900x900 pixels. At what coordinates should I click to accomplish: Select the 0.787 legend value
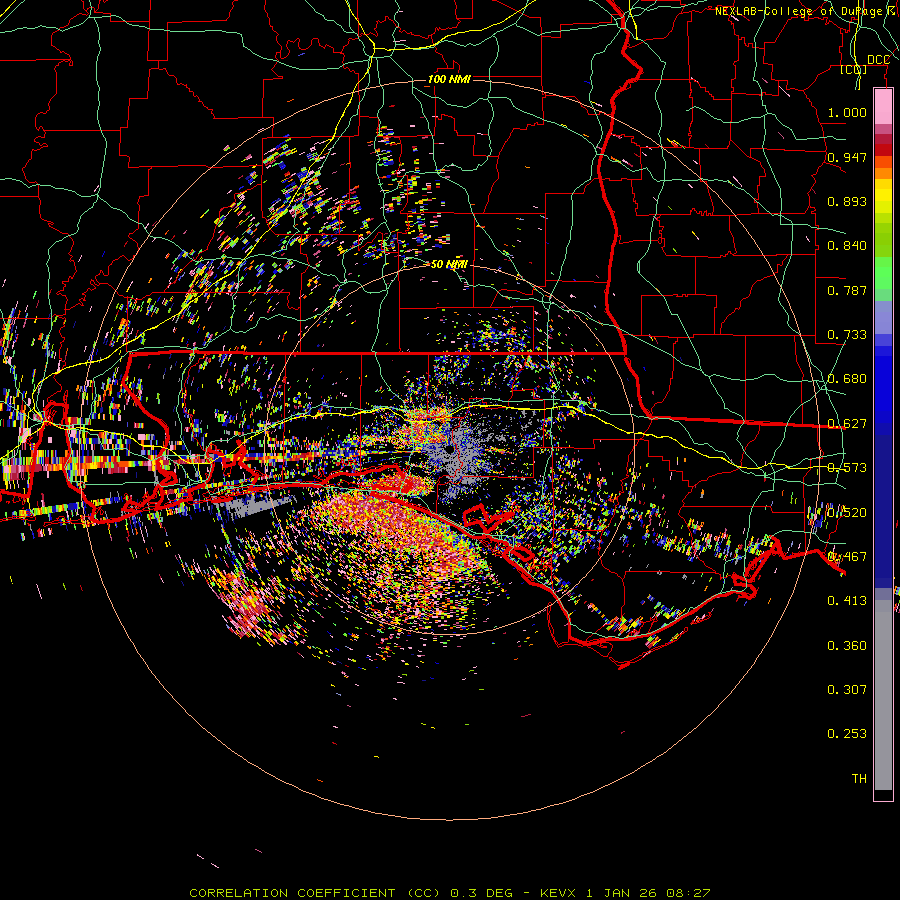click(x=847, y=290)
